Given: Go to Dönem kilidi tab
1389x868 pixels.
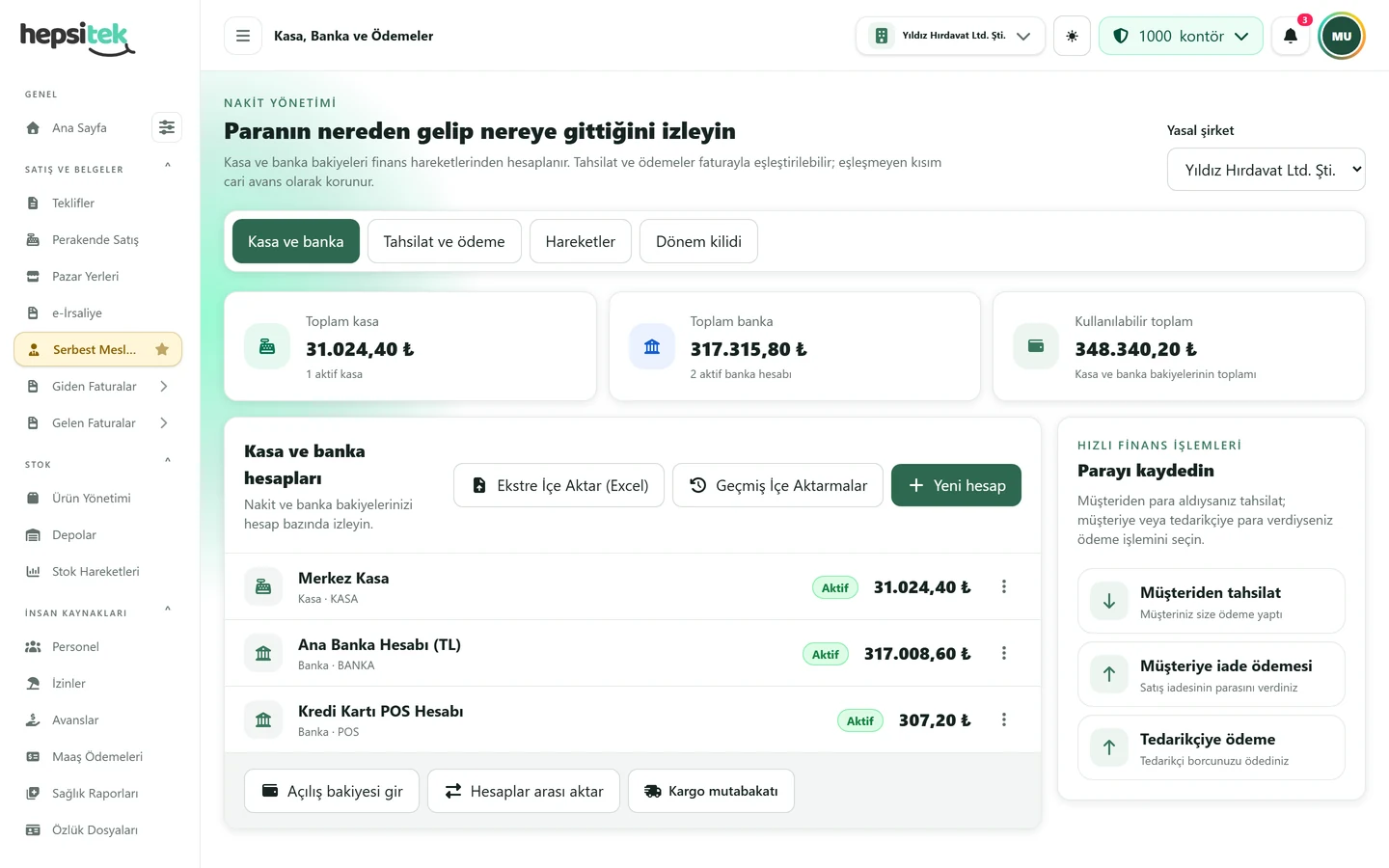Looking at the screenshot, I should [698, 241].
